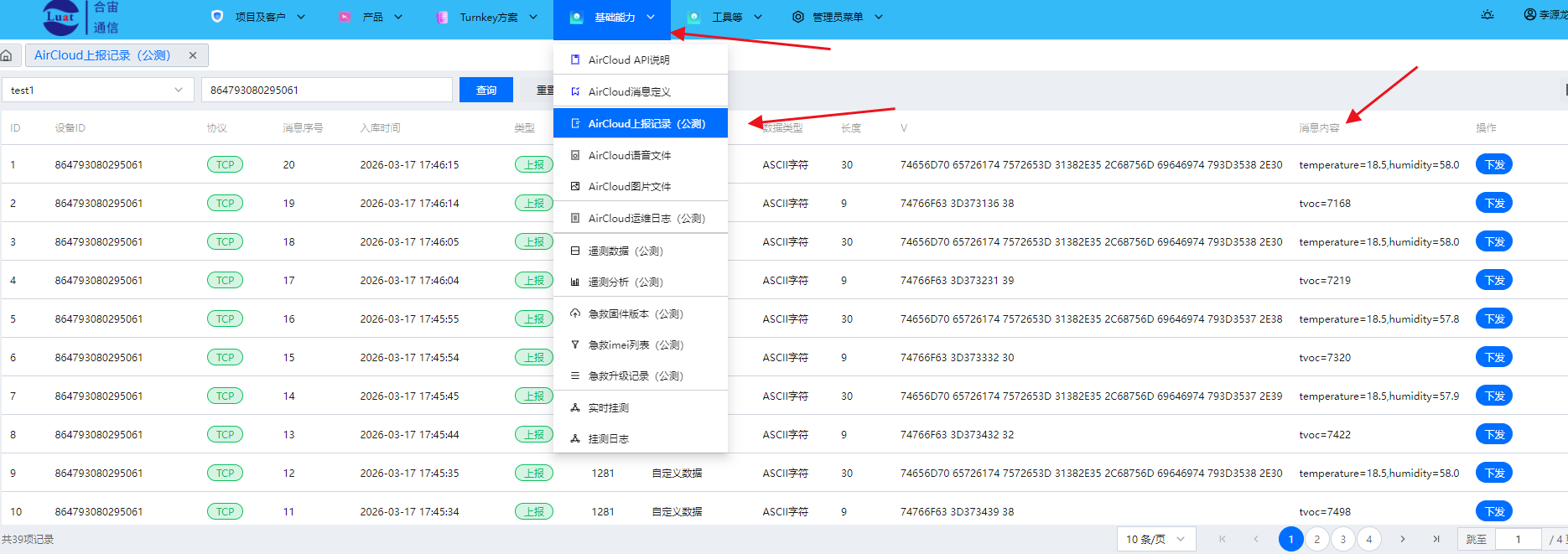Click the bug icon in top bar
The width and height of the screenshot is (1568, 554).
click(x=1488, y=14)
